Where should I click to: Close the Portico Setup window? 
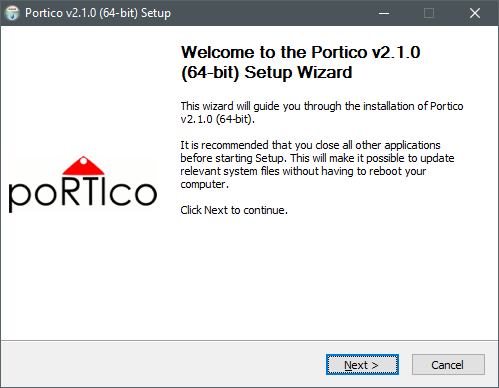[x=475, y=13]
